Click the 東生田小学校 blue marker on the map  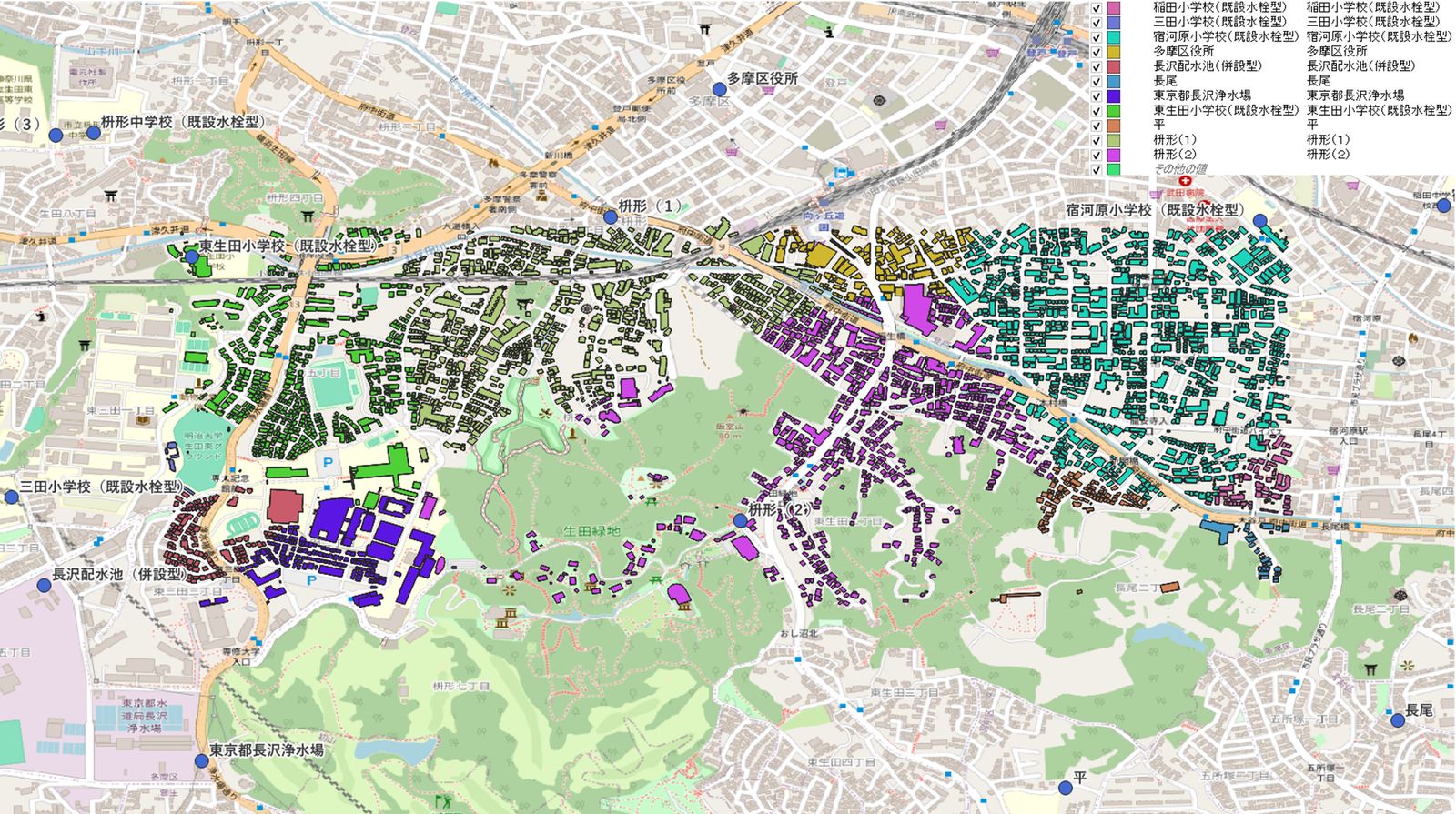pyautogui.click(x=192, y=257)
